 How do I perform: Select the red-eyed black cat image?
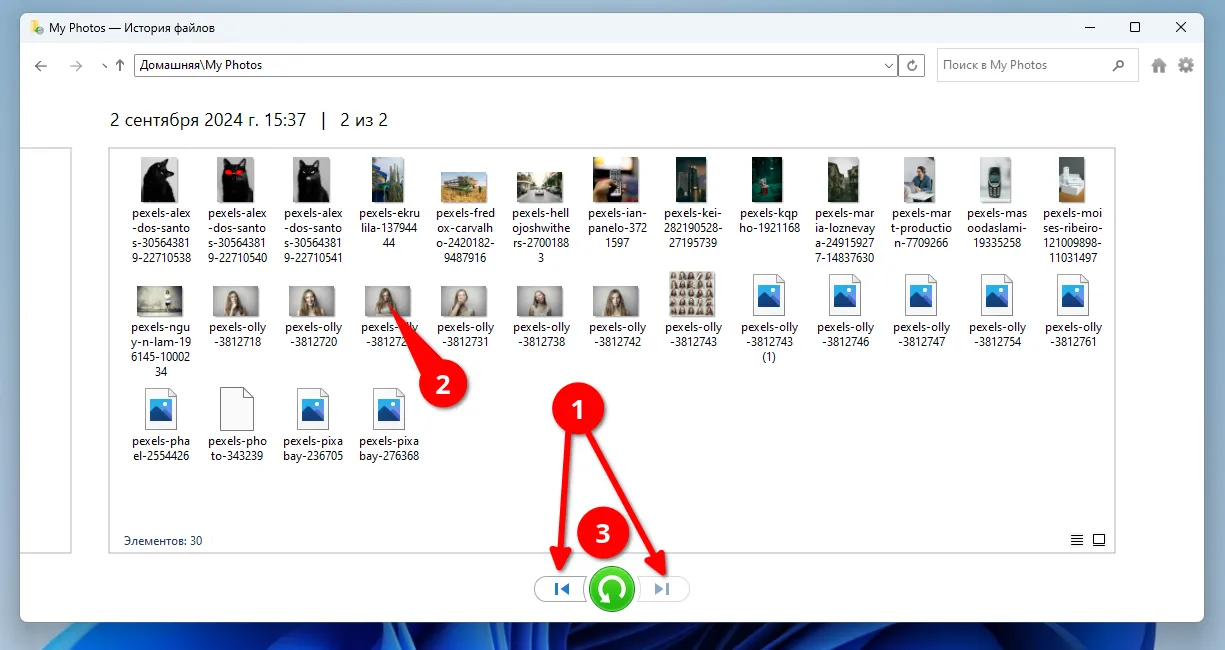coord(236,181)
